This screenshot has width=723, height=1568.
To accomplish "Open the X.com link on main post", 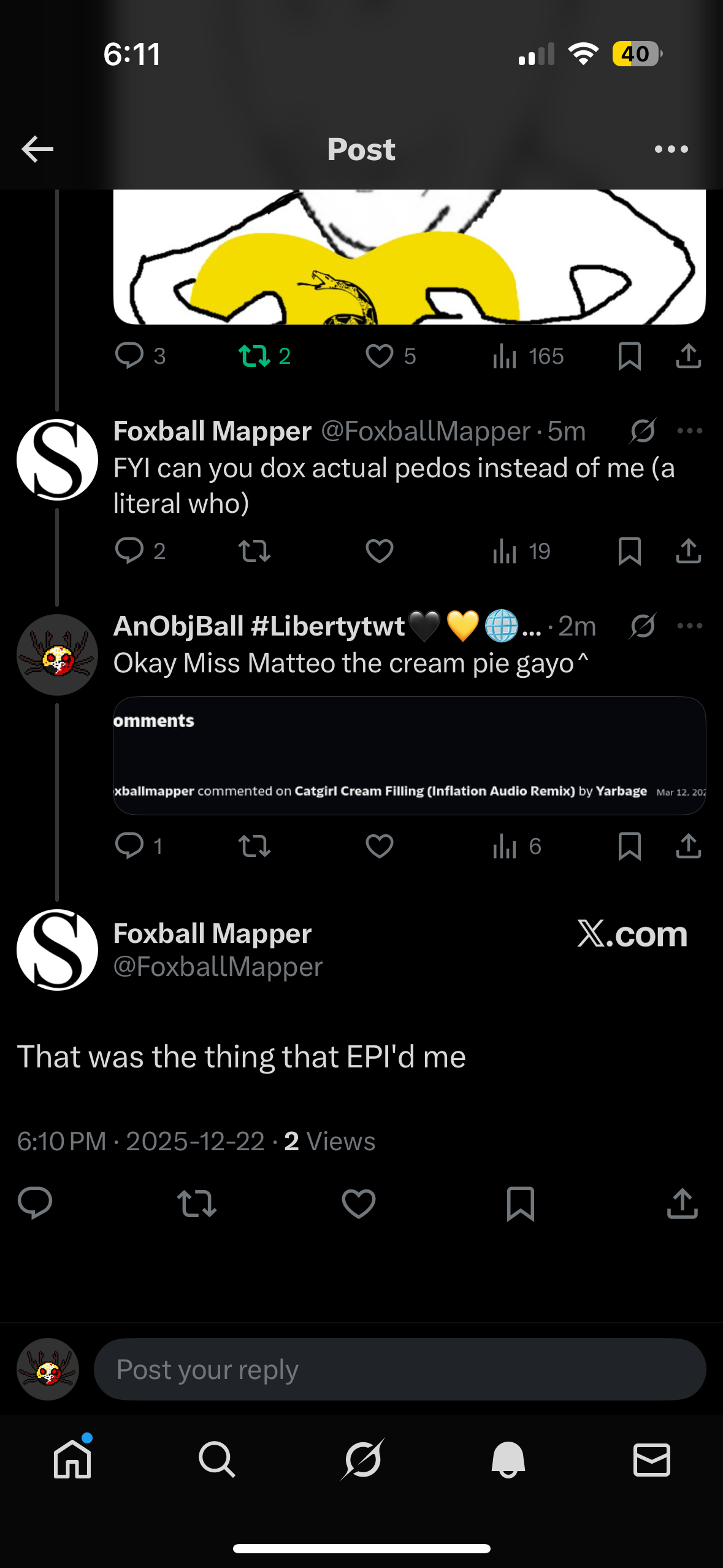I will click(632, 934).
